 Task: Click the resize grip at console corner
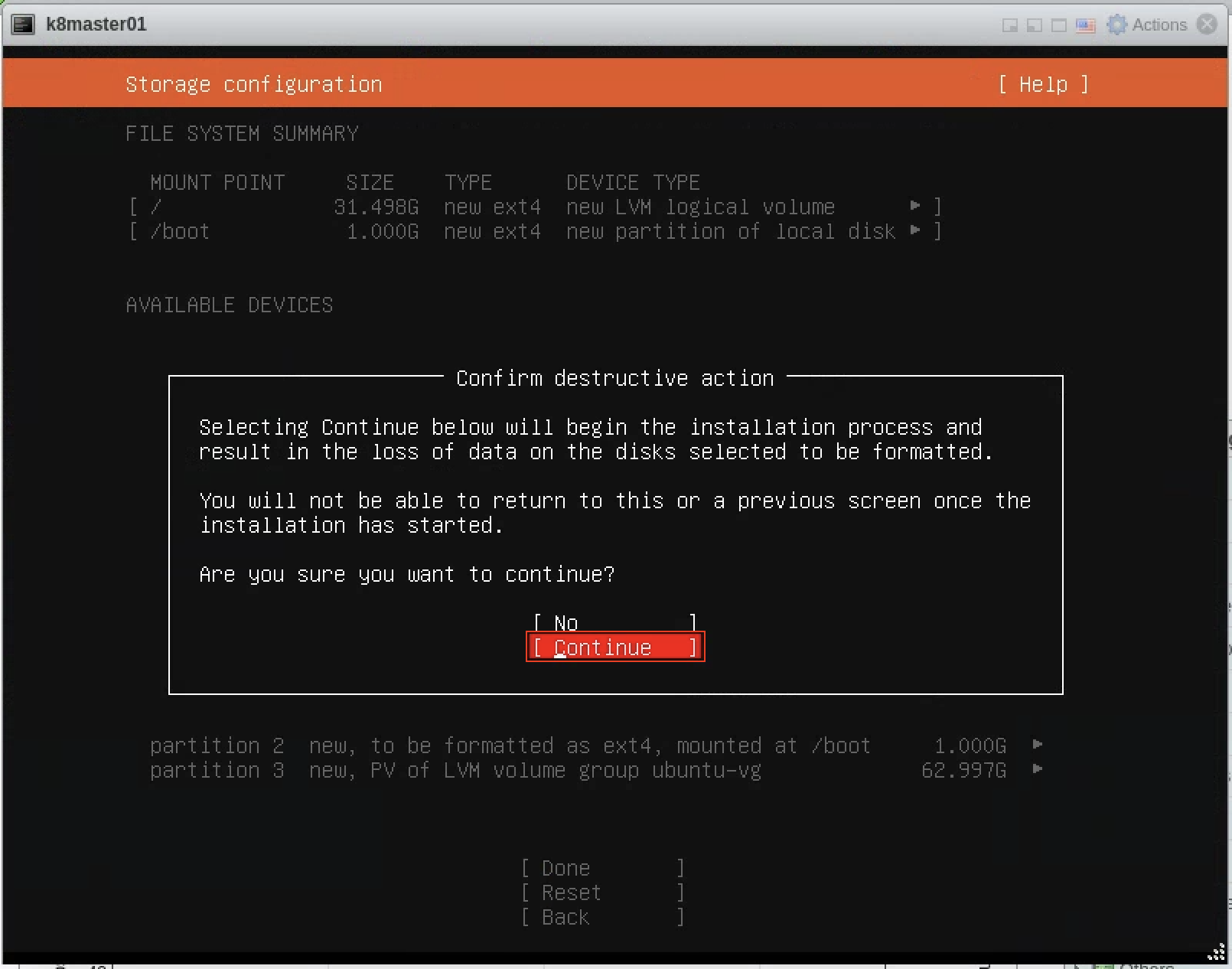click(1216, 951)
